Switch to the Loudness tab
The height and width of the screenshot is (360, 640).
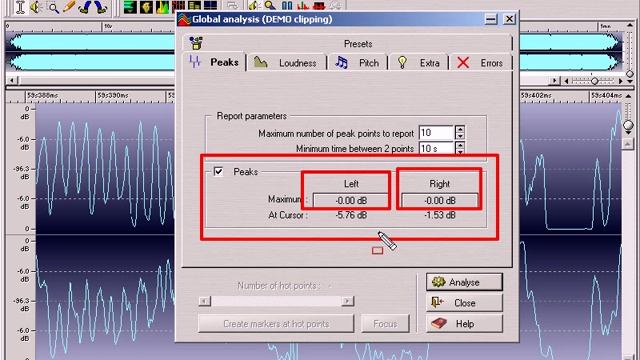[286, 63]
